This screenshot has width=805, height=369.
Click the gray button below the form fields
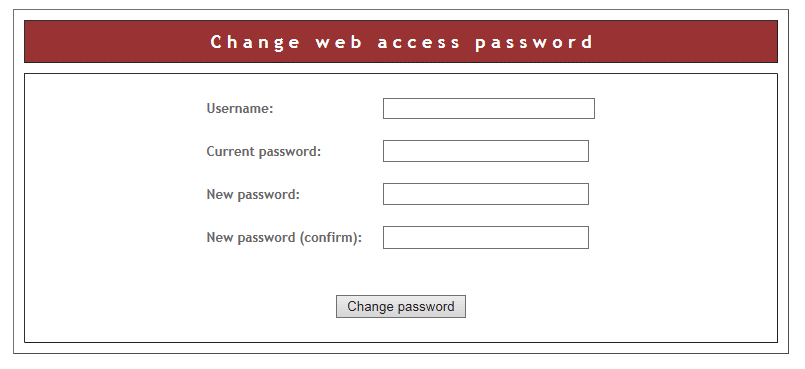[x=401, y=306]
